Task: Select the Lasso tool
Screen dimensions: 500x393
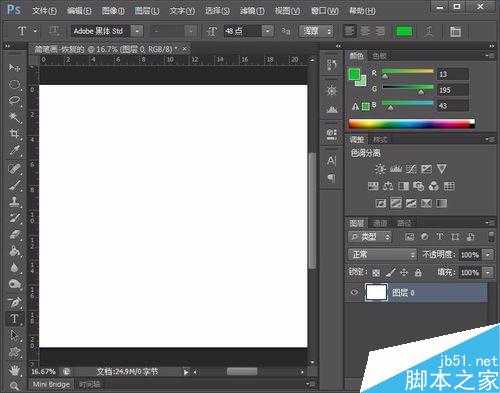Action: [14, 100]
